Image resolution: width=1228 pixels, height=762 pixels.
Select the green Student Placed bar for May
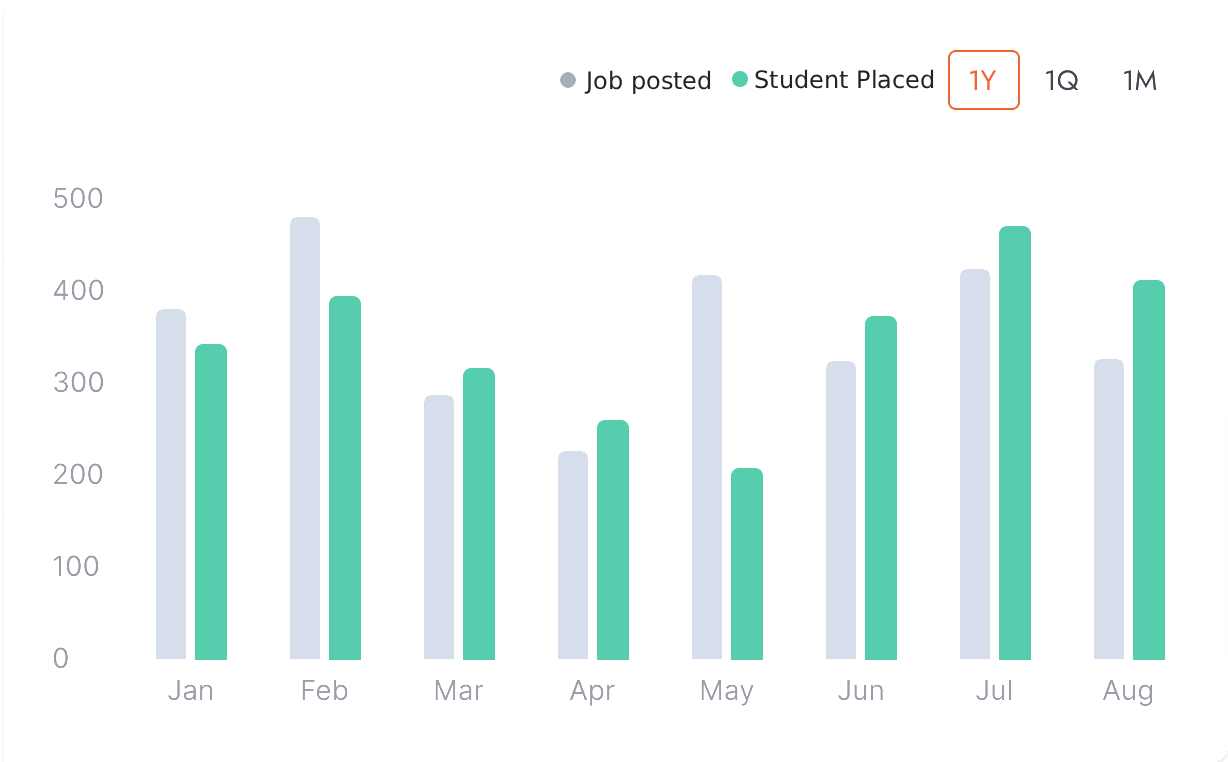(747, 564)
